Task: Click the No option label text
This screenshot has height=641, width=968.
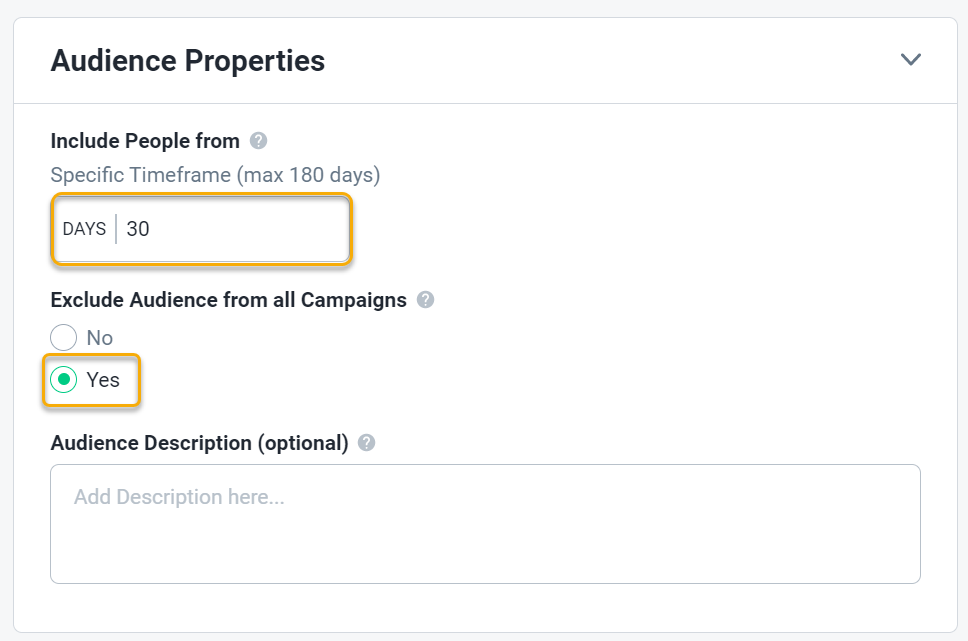Action: (x=100, y=338)
